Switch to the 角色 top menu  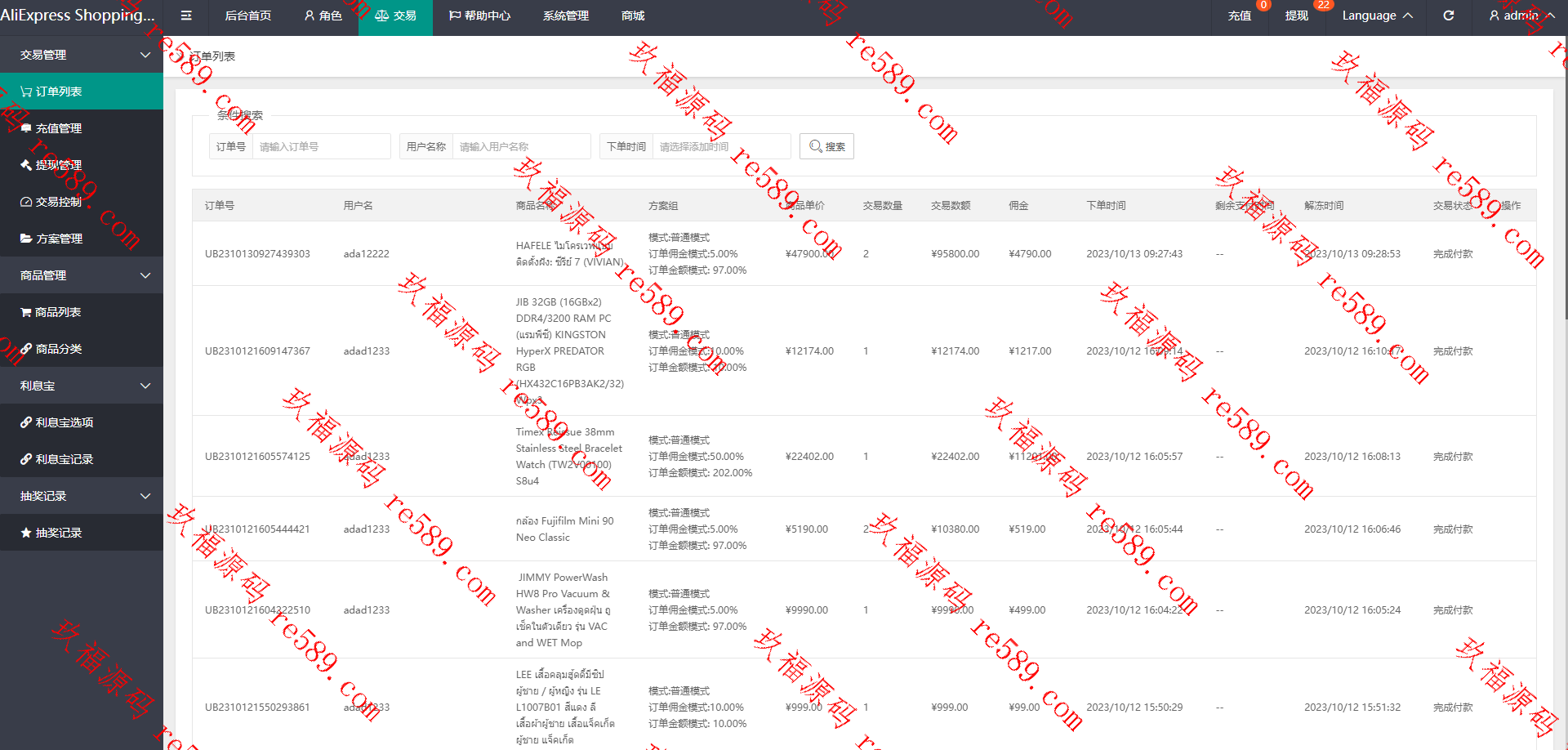click(323, 16)
